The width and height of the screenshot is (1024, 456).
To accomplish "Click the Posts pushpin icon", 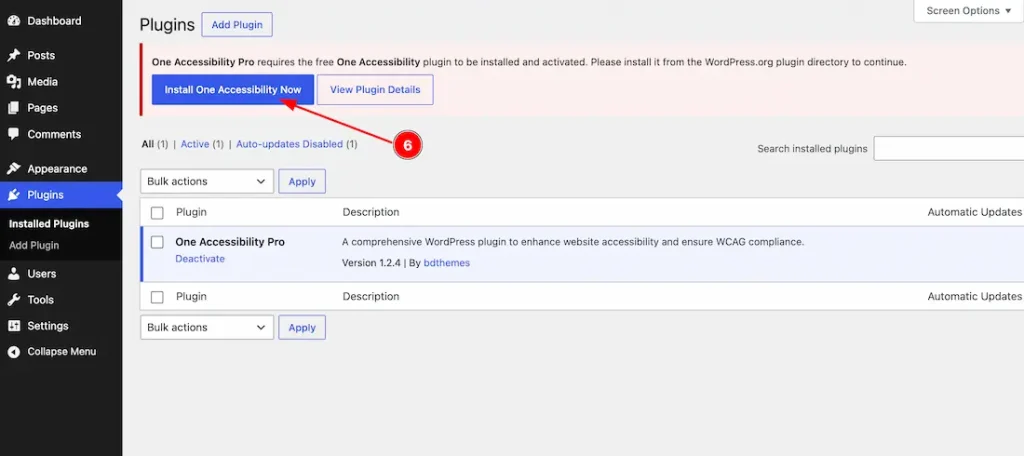I will (14, 56).
